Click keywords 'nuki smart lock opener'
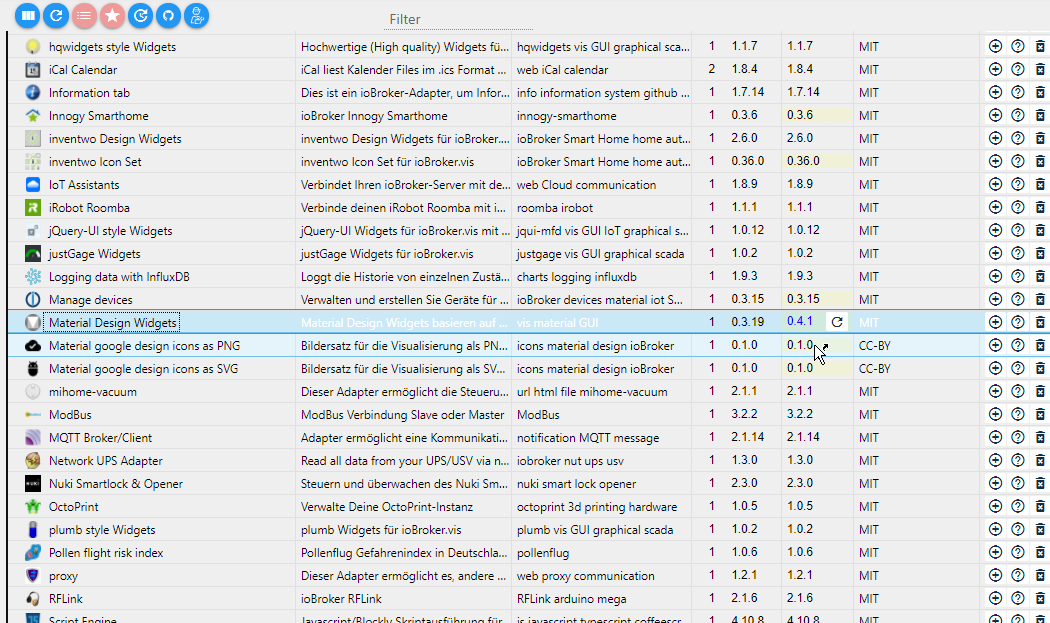The image size is (1050, 623). tap(576, 484)
